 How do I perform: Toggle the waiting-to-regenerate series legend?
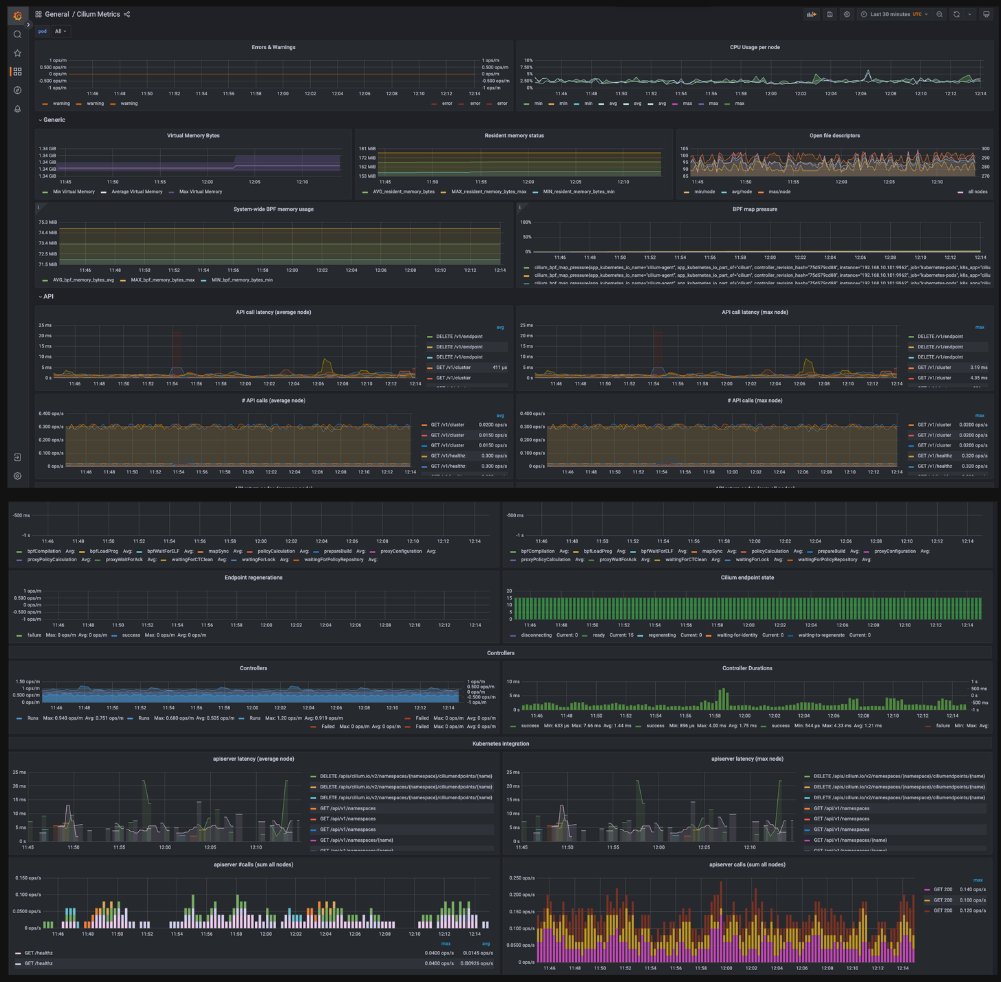821,635
